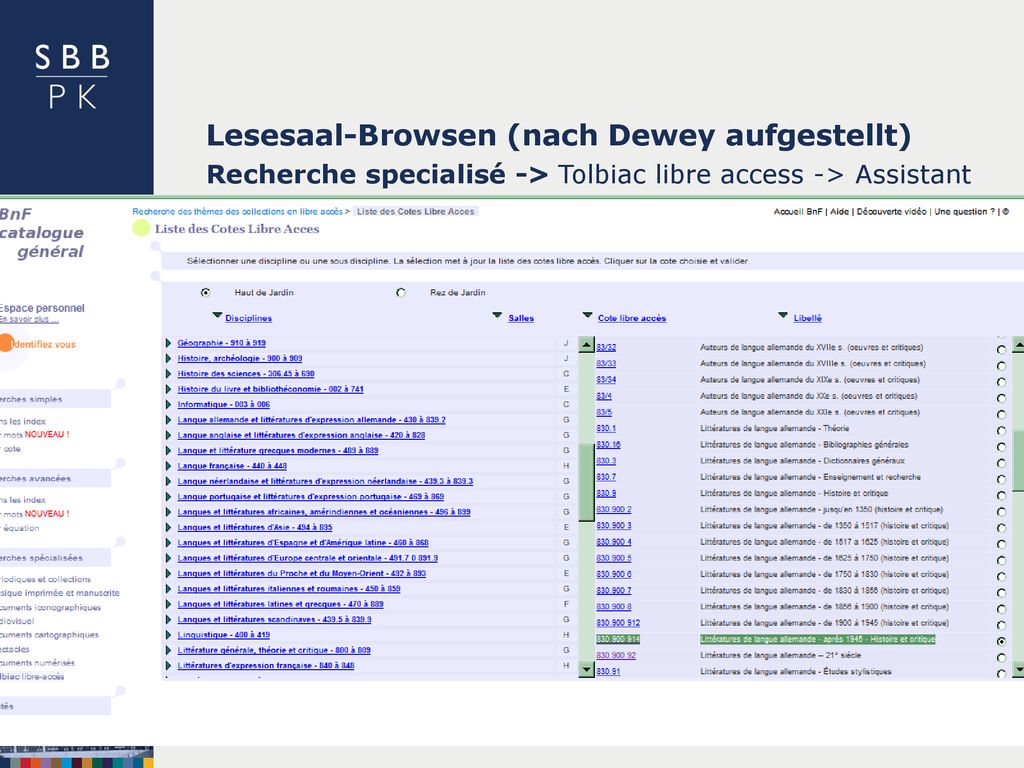Open Langues et littératures italiennes et roumaines

click(289, 588)
